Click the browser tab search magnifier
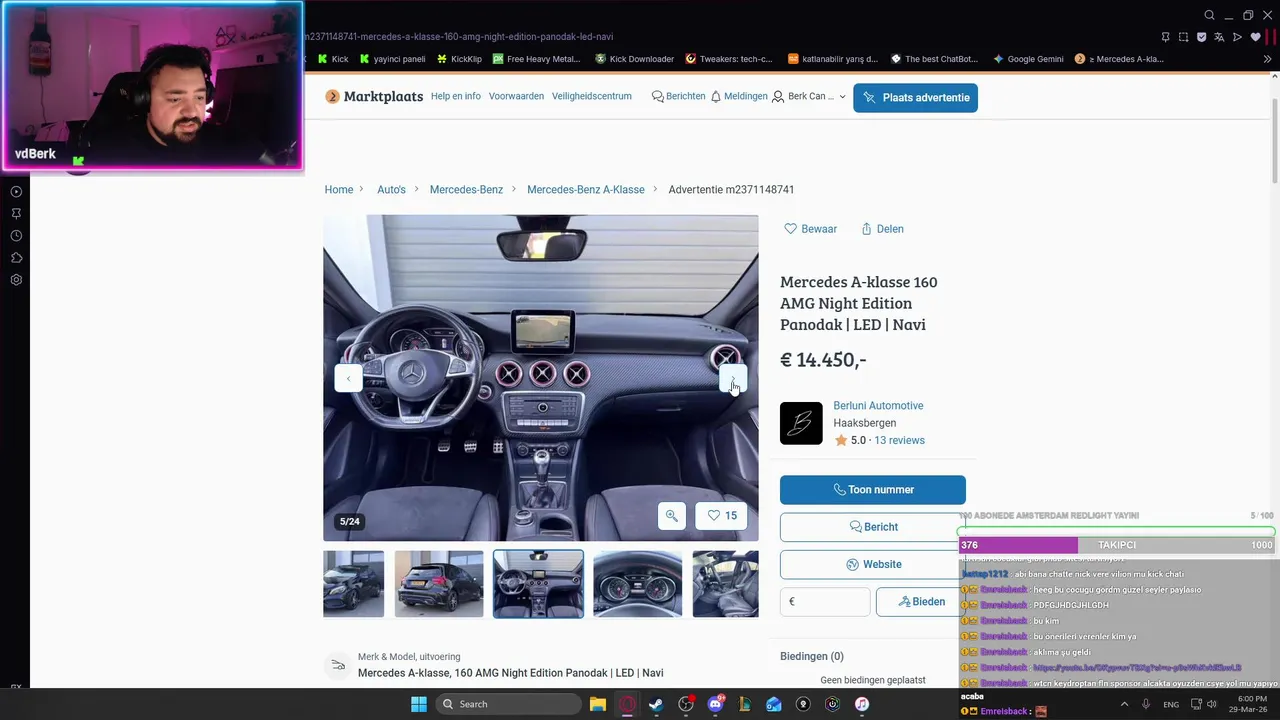The image size is (1280, 720). pyautogui.click(x=1209, y=15)
